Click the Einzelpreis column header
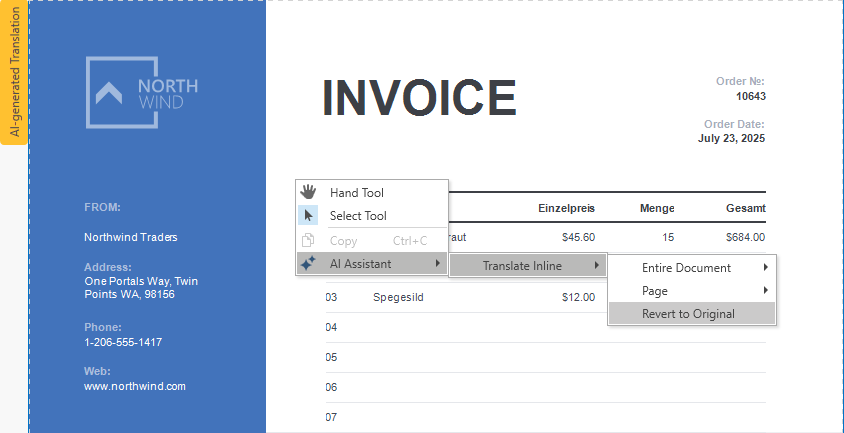The width and height of the screenshot is (844, 433). click(566, 208)
